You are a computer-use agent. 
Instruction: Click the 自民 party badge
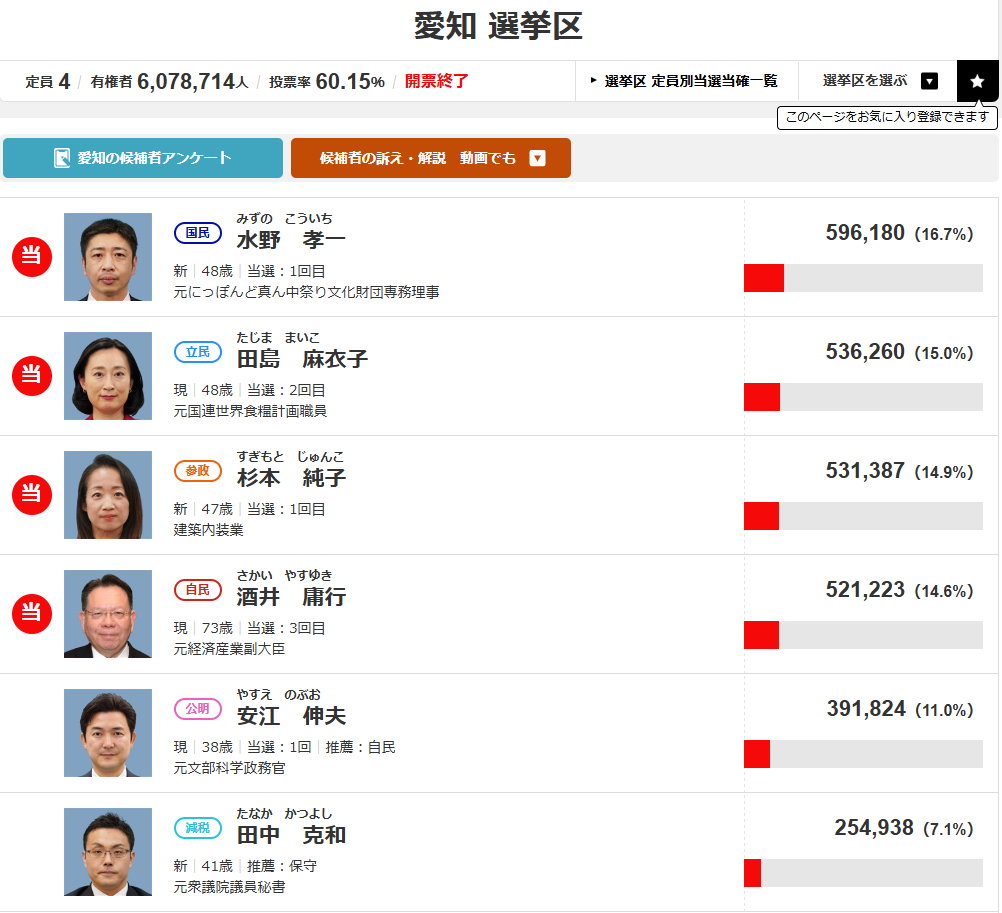click(198, 590)
